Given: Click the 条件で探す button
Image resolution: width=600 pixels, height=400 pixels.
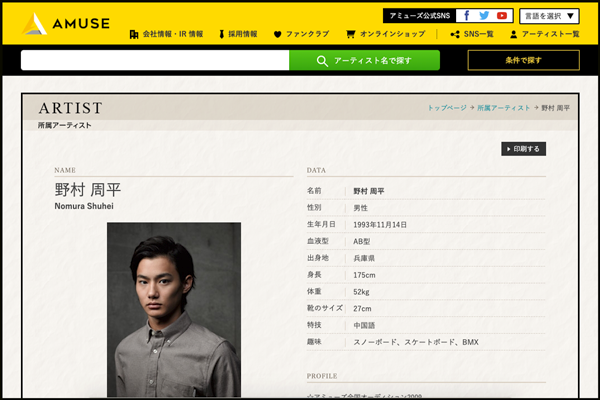Looking at the screenshot, I should pos(523,60).
